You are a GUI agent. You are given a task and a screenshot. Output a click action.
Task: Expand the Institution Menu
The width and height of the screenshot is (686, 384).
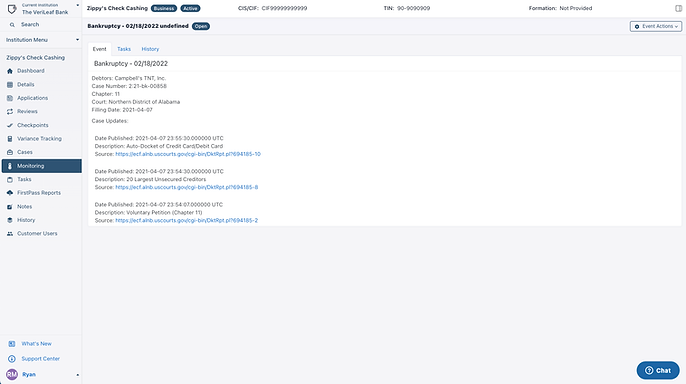[42, 40]
